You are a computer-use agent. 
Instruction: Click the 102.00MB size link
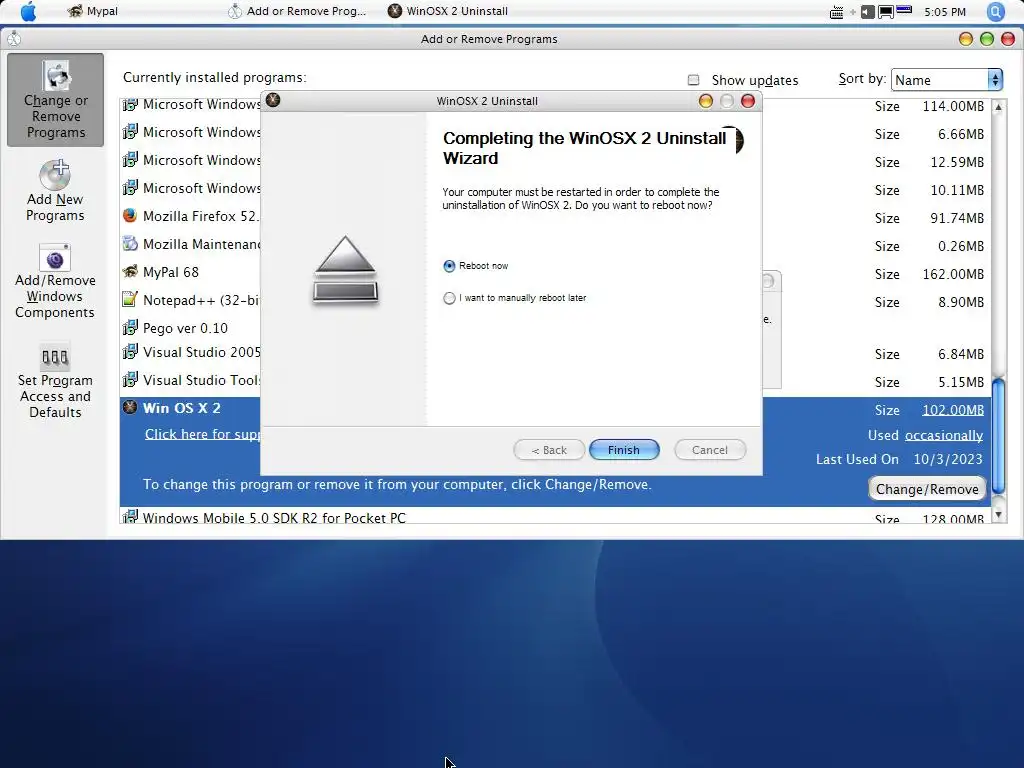point(953,410)
